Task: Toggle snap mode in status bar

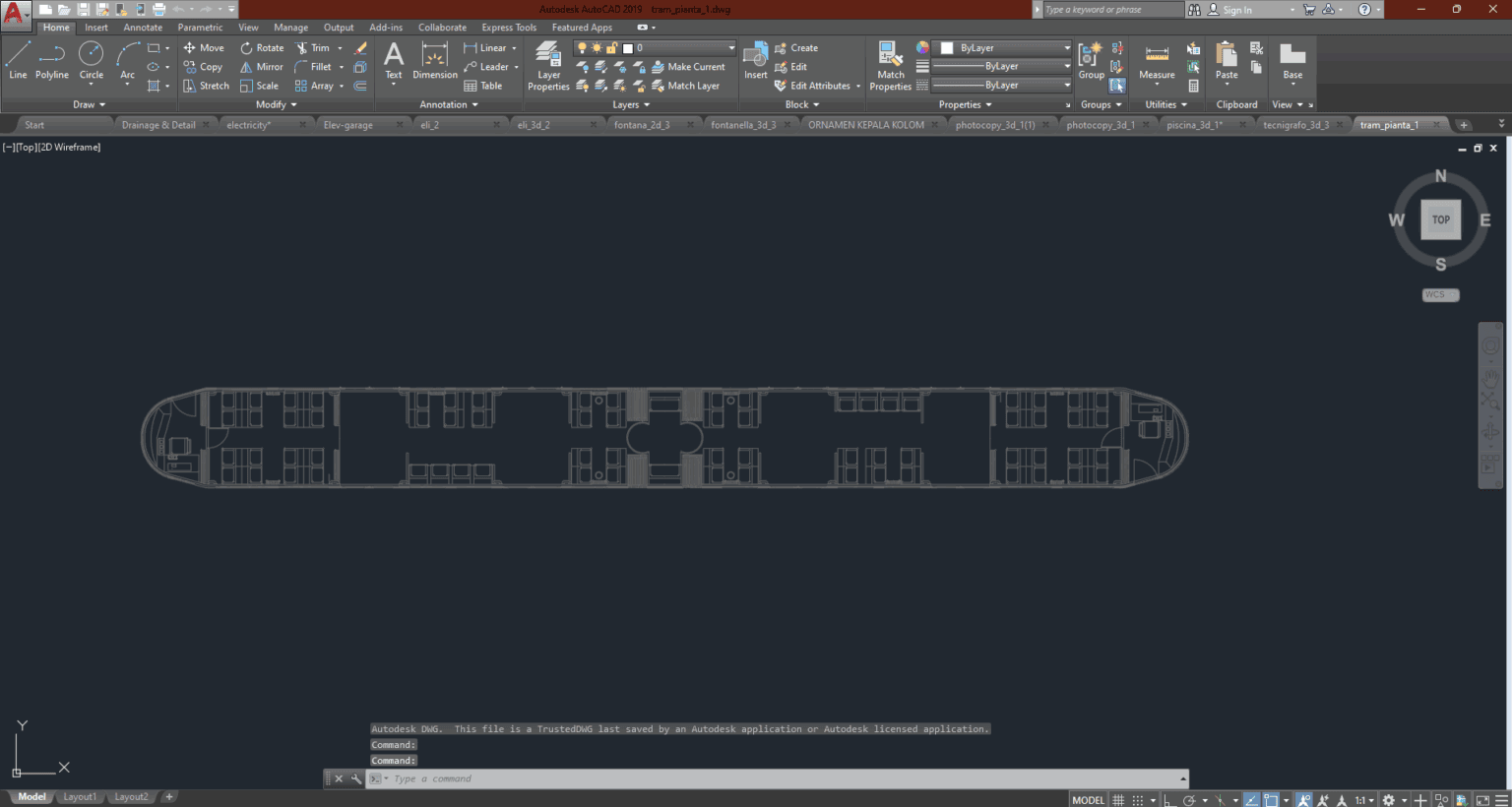Action: pyautogui.click(x=1137, y=799)
